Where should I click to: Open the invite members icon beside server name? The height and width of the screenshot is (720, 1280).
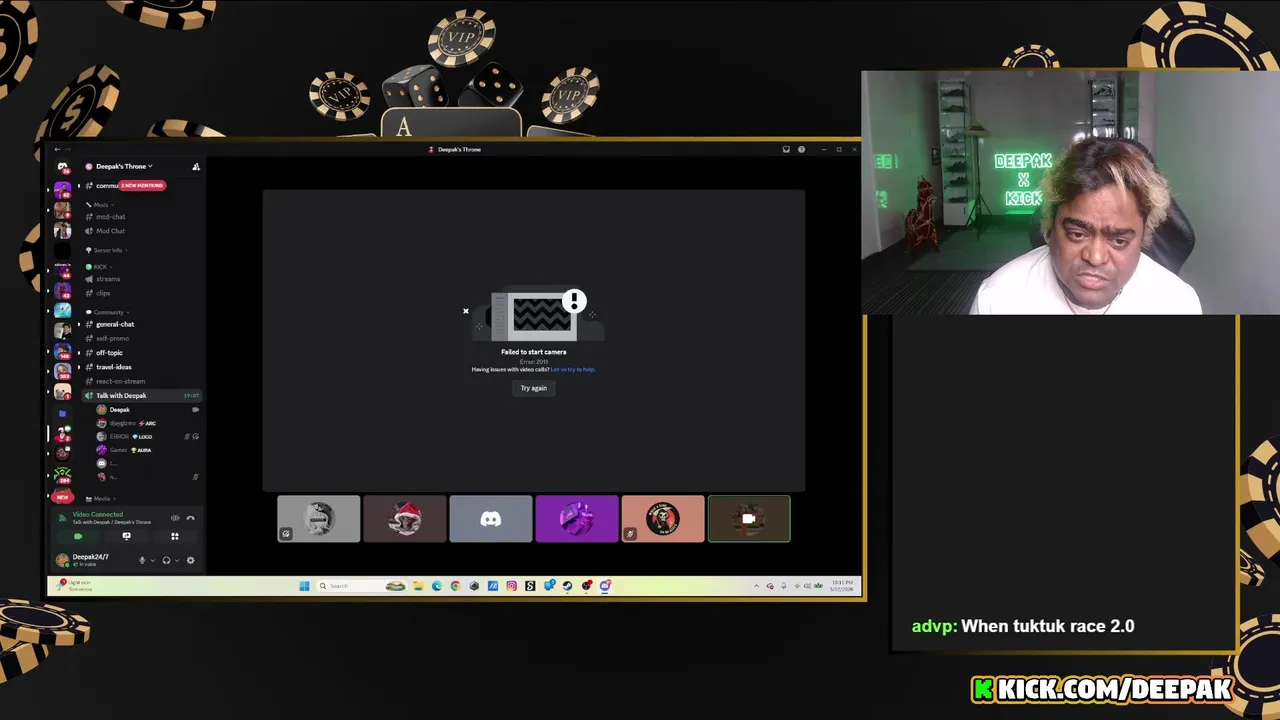(196, 167)
